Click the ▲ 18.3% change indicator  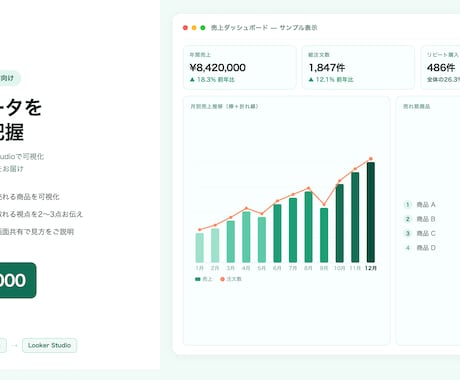[x=212, y=79]
